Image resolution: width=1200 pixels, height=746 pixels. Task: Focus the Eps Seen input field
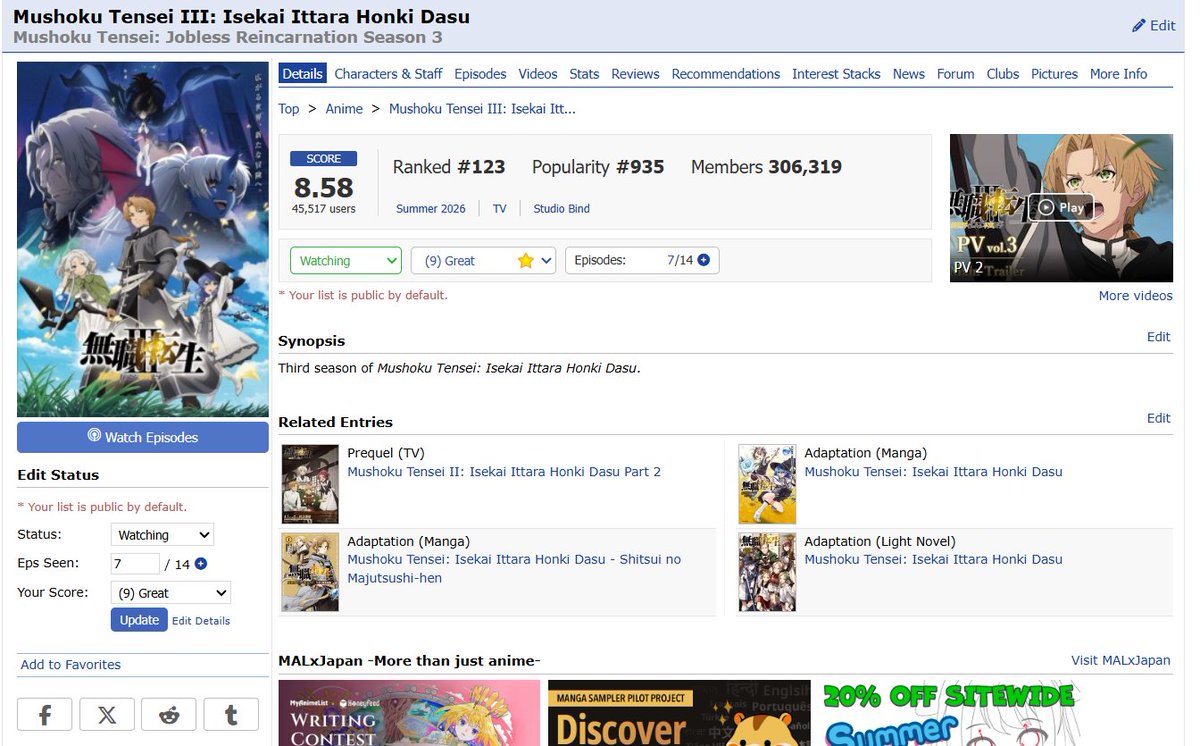coord(135,564)
